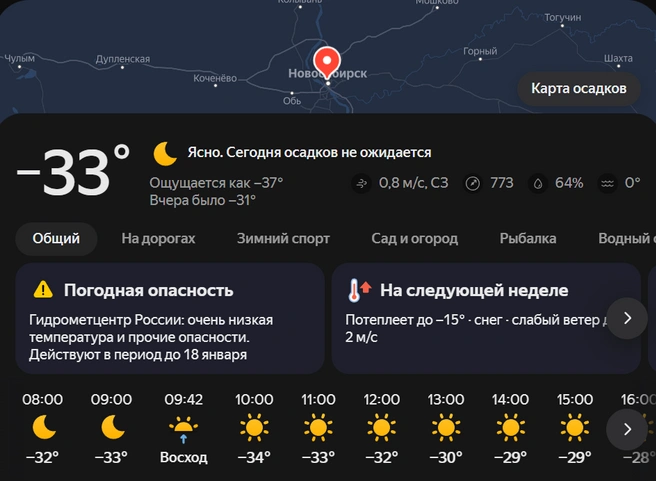This screenshot has width=656, height=481.
Task: Click the humidity value 64%
Action: pos(569,183)
